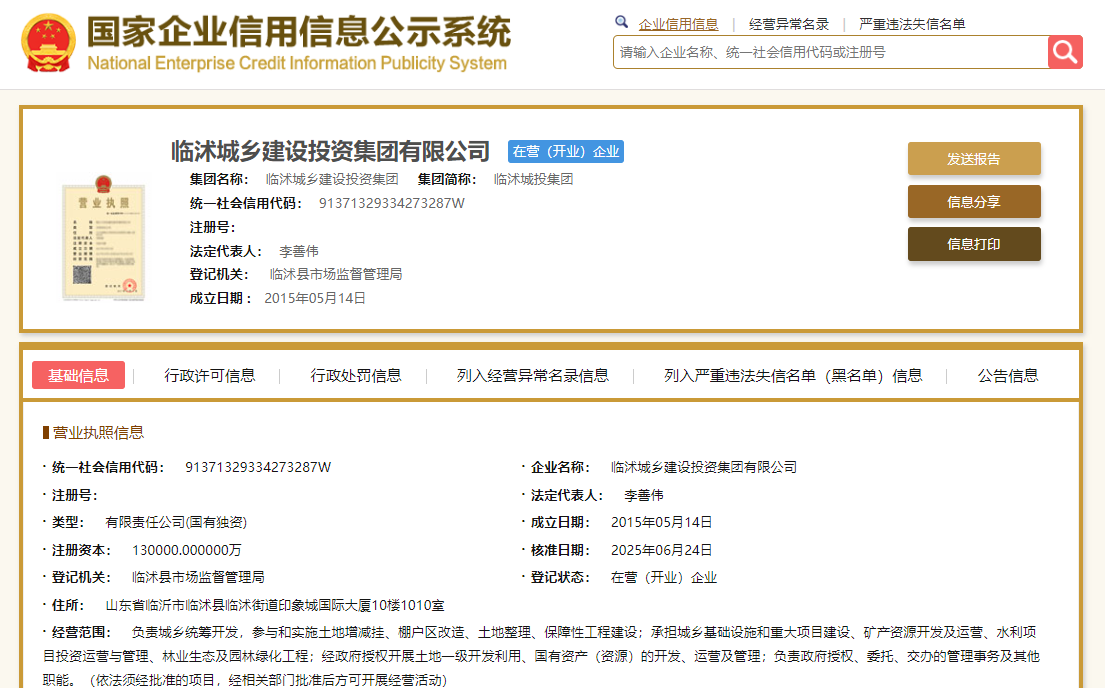Select the 经营异常名录 search category
Screen dimensions: 1105x688
point(789,24)
